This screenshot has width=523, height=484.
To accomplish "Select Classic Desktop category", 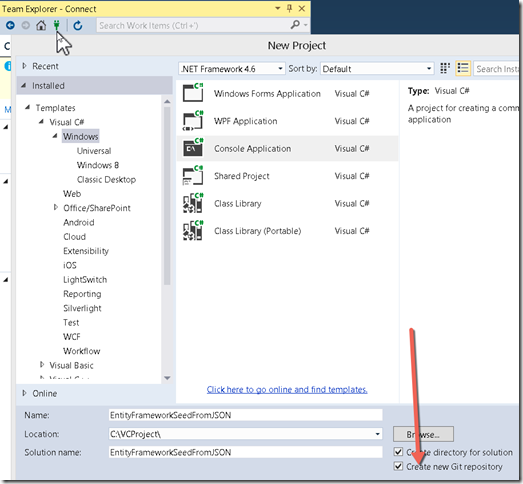I will point(106,179).
